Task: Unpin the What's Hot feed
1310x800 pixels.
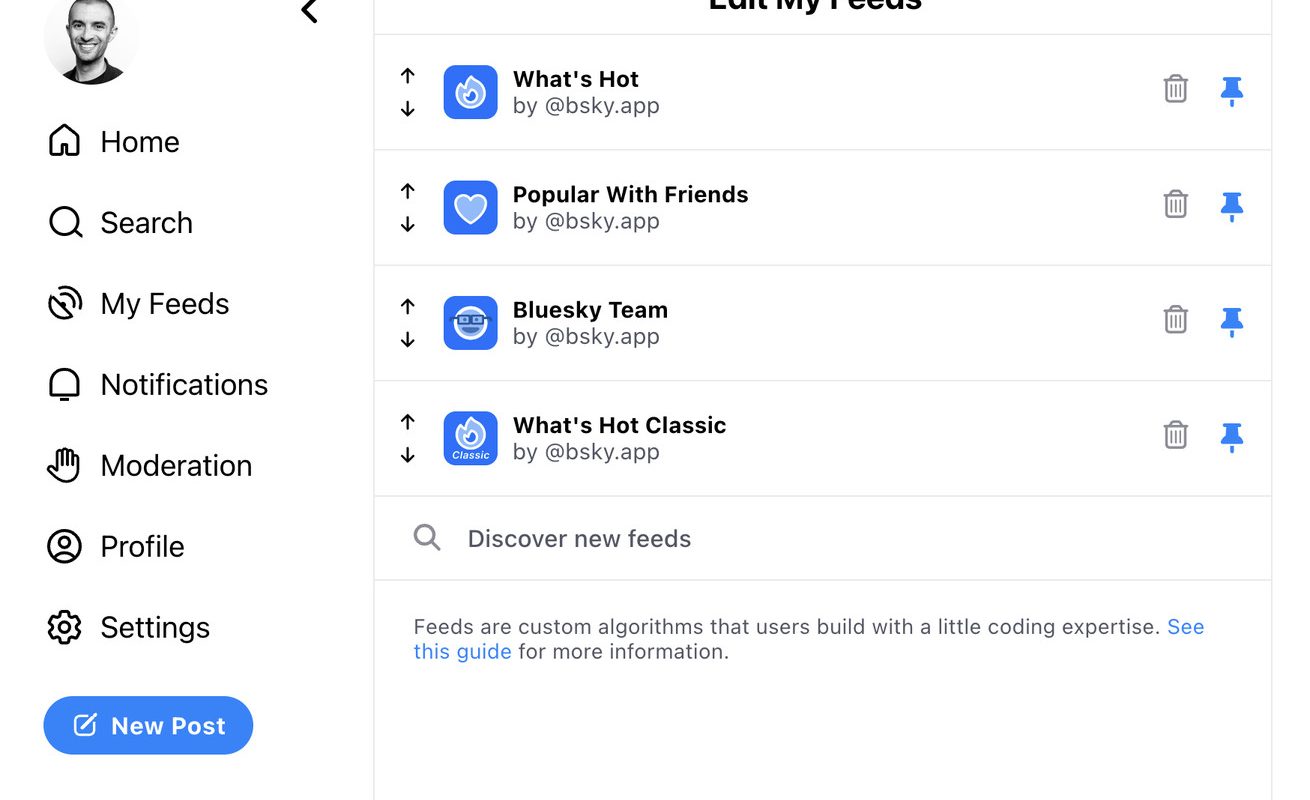Action: (1232, 91)
